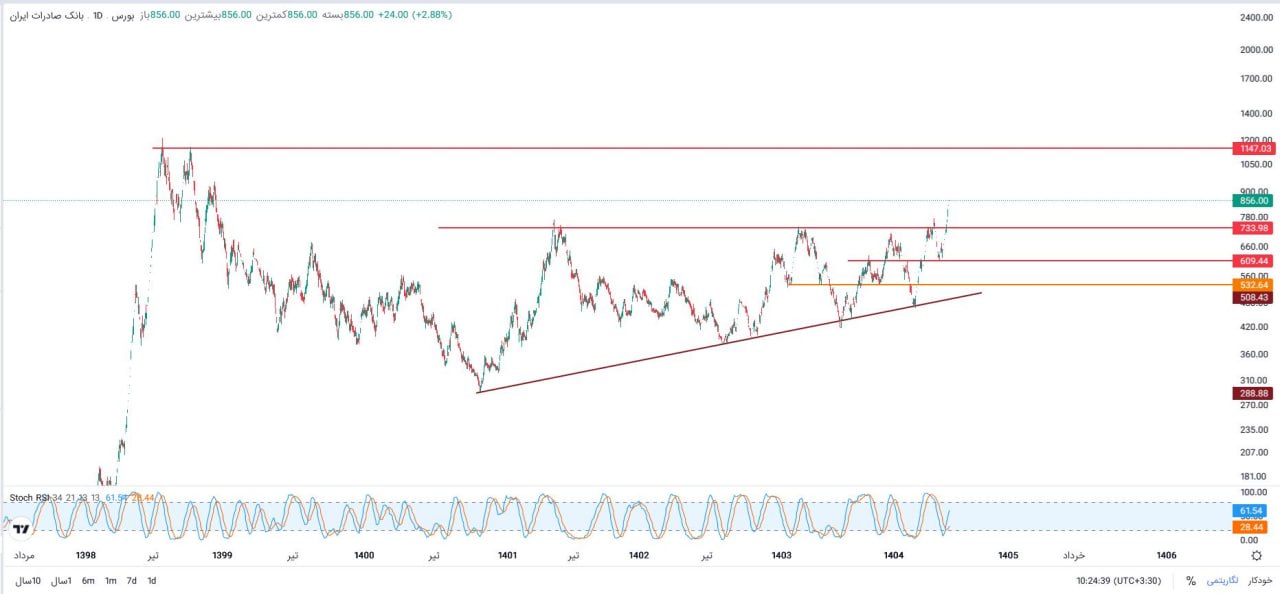
Task: Select the 508.43 trendline price label
Action: click(x=1255, y=297)
